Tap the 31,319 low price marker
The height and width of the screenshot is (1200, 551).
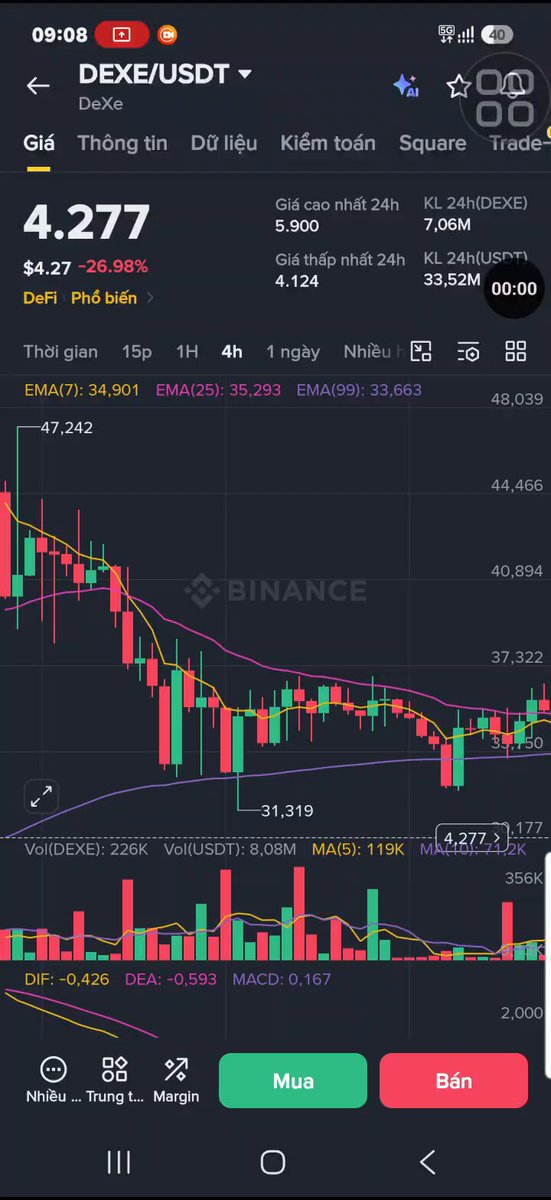pos(287,810)
